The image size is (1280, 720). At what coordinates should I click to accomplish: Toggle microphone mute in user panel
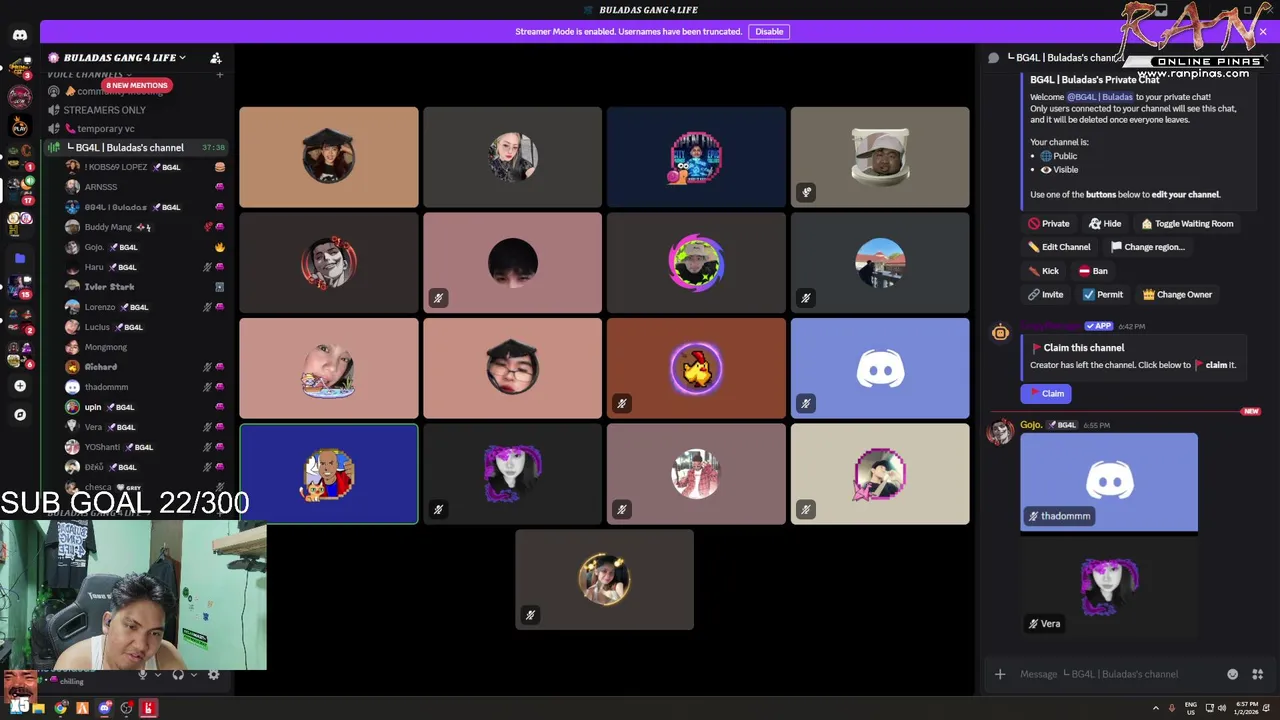tap(143, 675)
